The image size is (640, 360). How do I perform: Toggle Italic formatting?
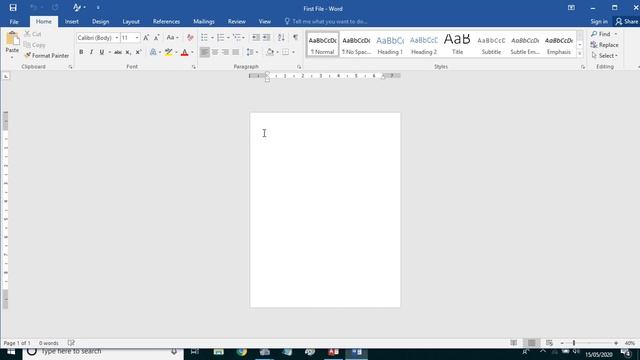(91, 52)
